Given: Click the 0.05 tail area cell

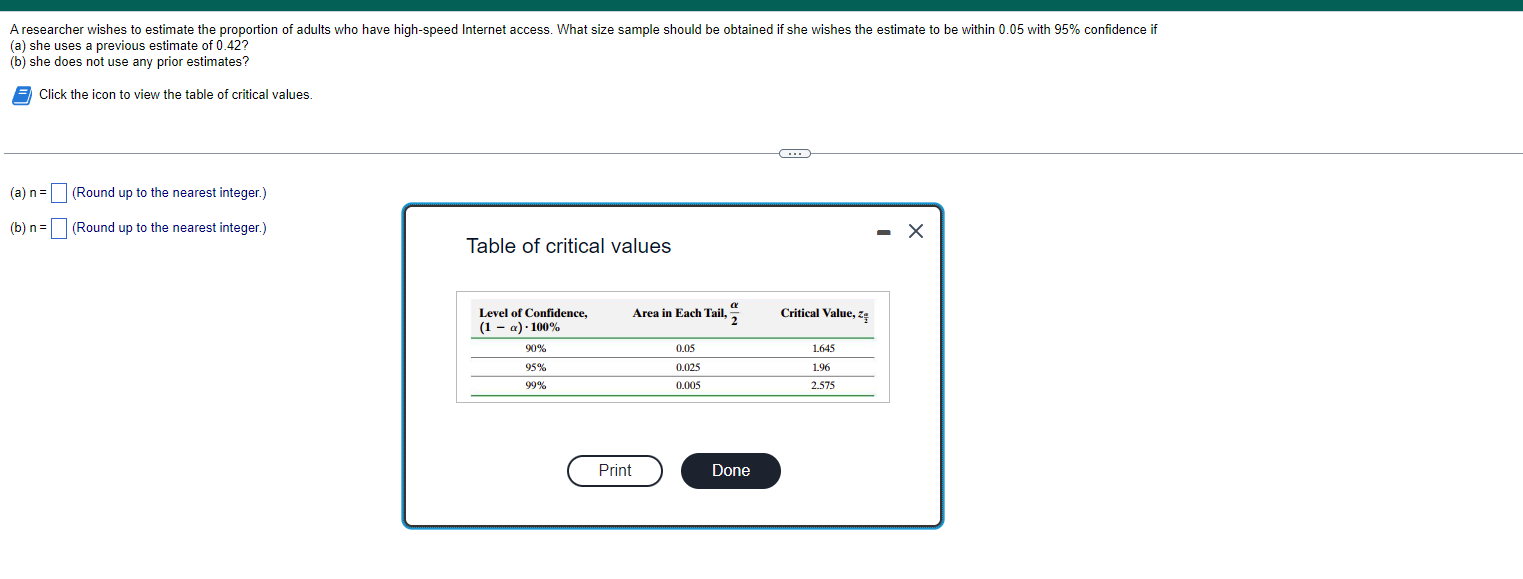Looking at the screenshot, I should point(685,348).
